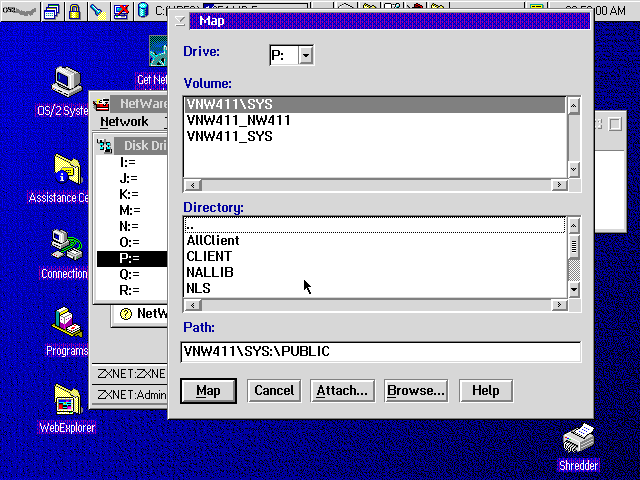Click Directory list scroll up arrow

pyautogui.click(x=573, y=225)
